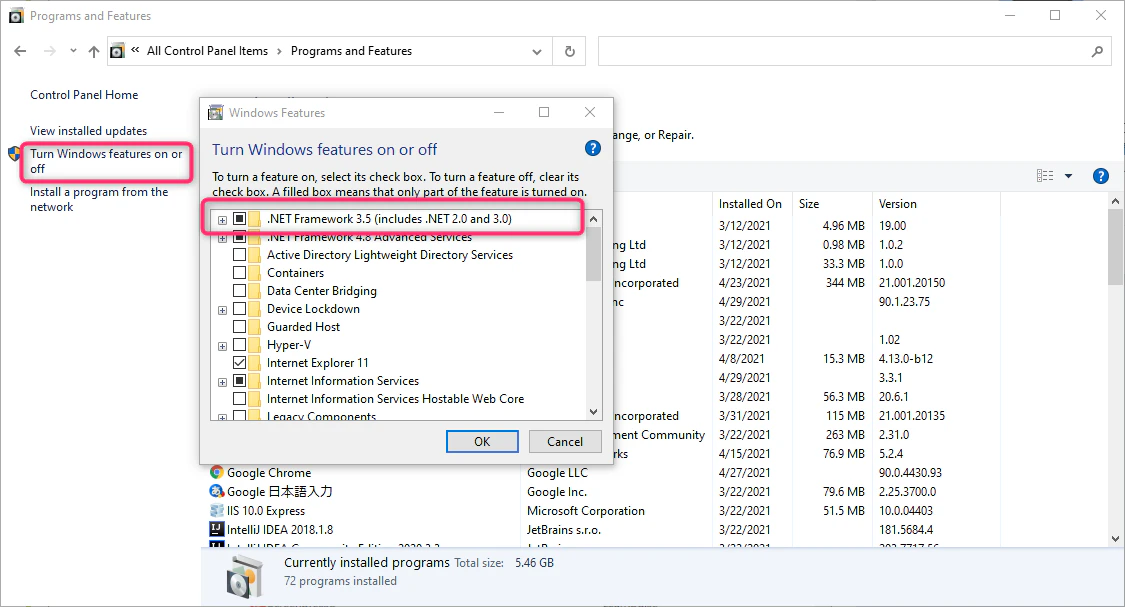Select the IntelliJ IDEA 2018.1.8 icon
This screenshot has height=607, width=1125.
click(217, 530)
